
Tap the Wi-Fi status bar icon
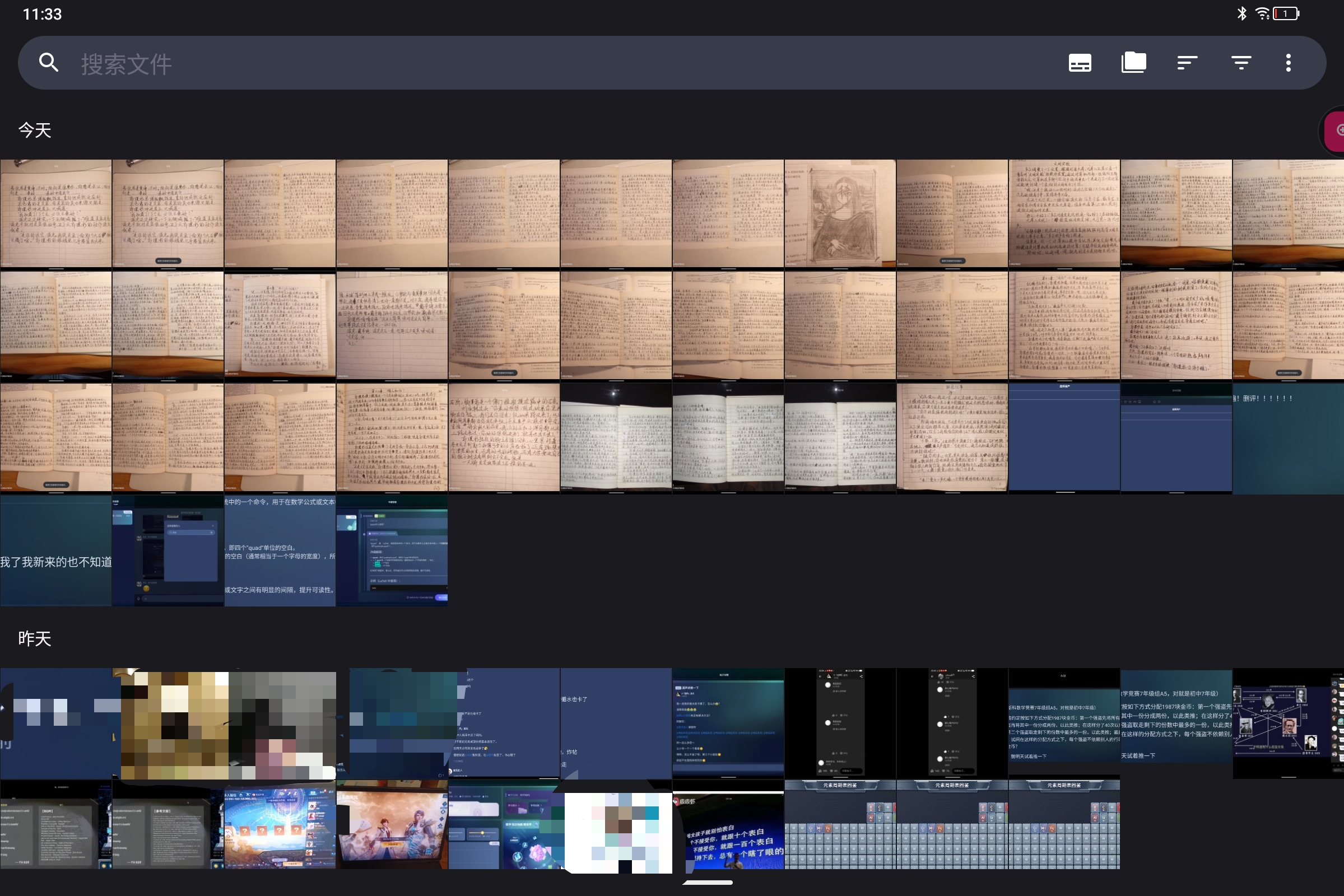[x=1262, y=12]
